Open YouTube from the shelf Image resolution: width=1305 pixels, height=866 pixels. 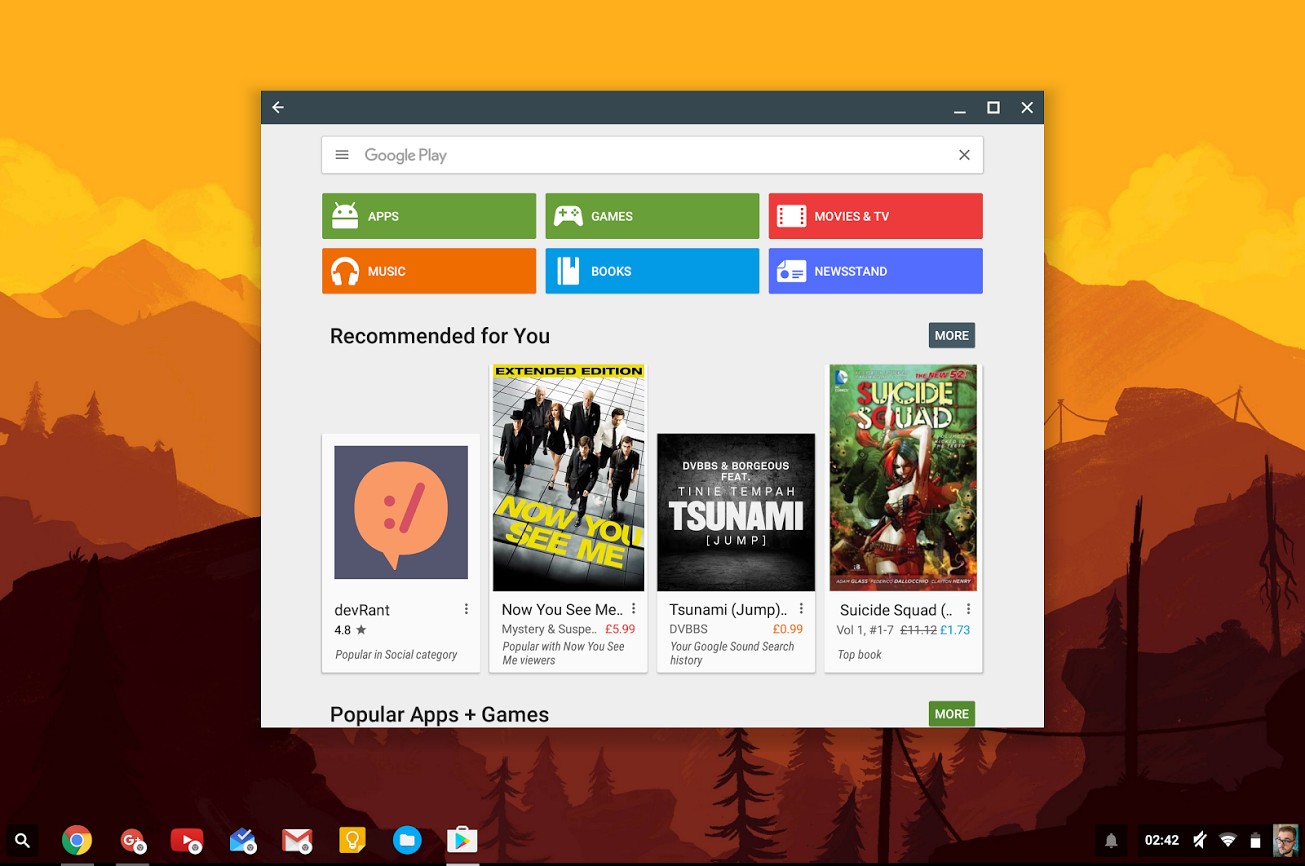pyautogui.click(x=187, y=840)
